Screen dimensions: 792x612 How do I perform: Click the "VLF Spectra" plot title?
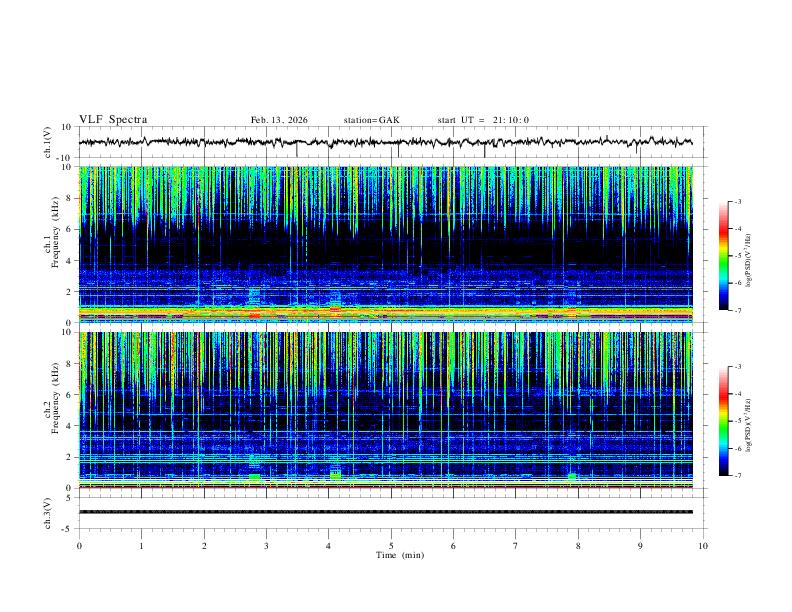pos(113,120)
